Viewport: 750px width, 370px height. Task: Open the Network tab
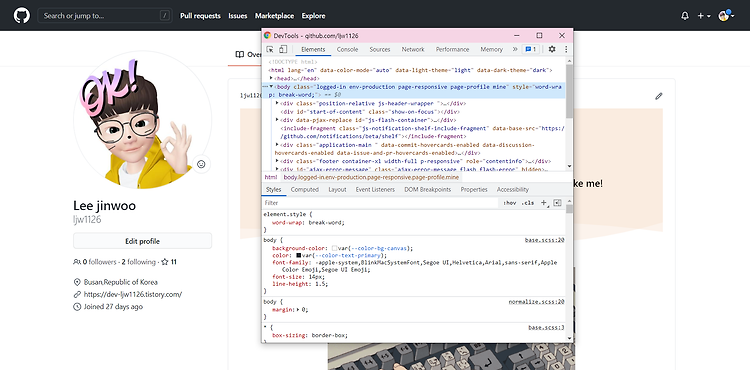[413, 49]
